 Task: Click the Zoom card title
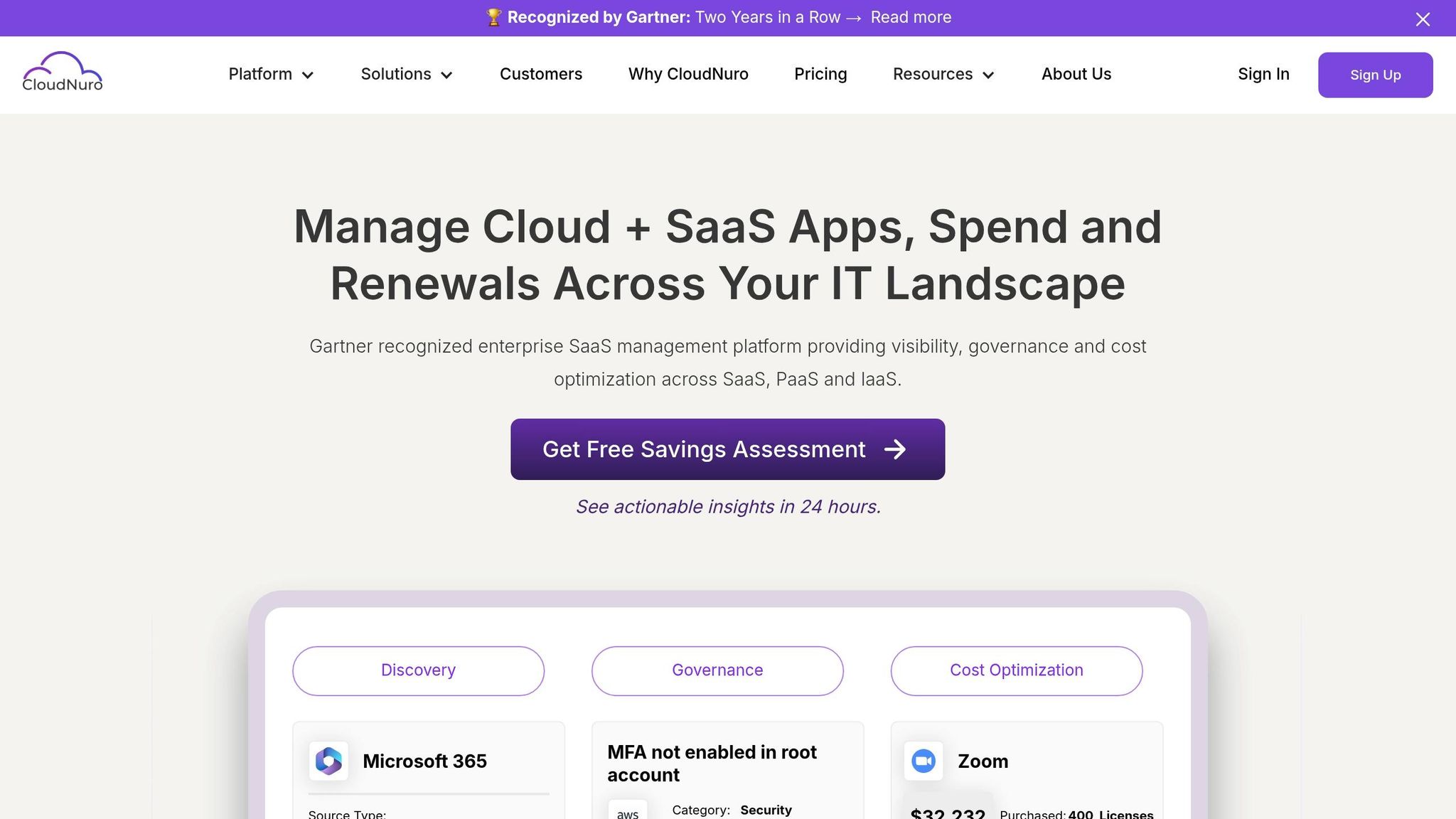click(983, 761)
